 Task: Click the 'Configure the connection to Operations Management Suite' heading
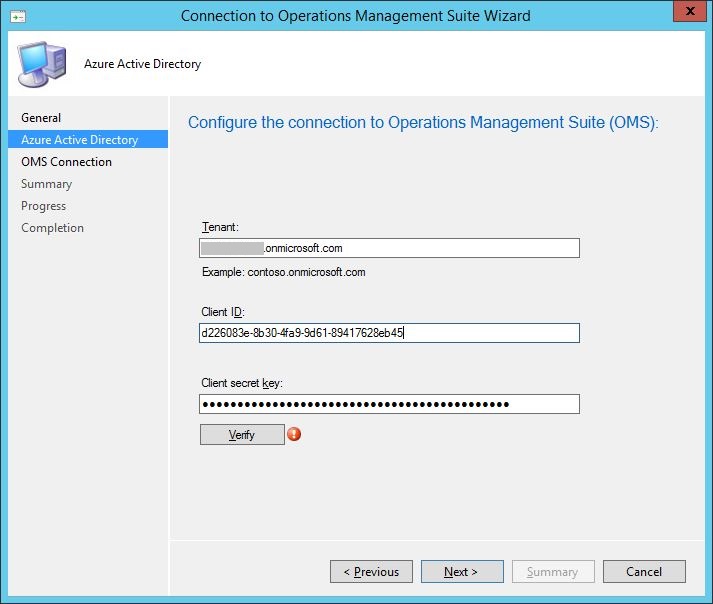coord(423,123)
